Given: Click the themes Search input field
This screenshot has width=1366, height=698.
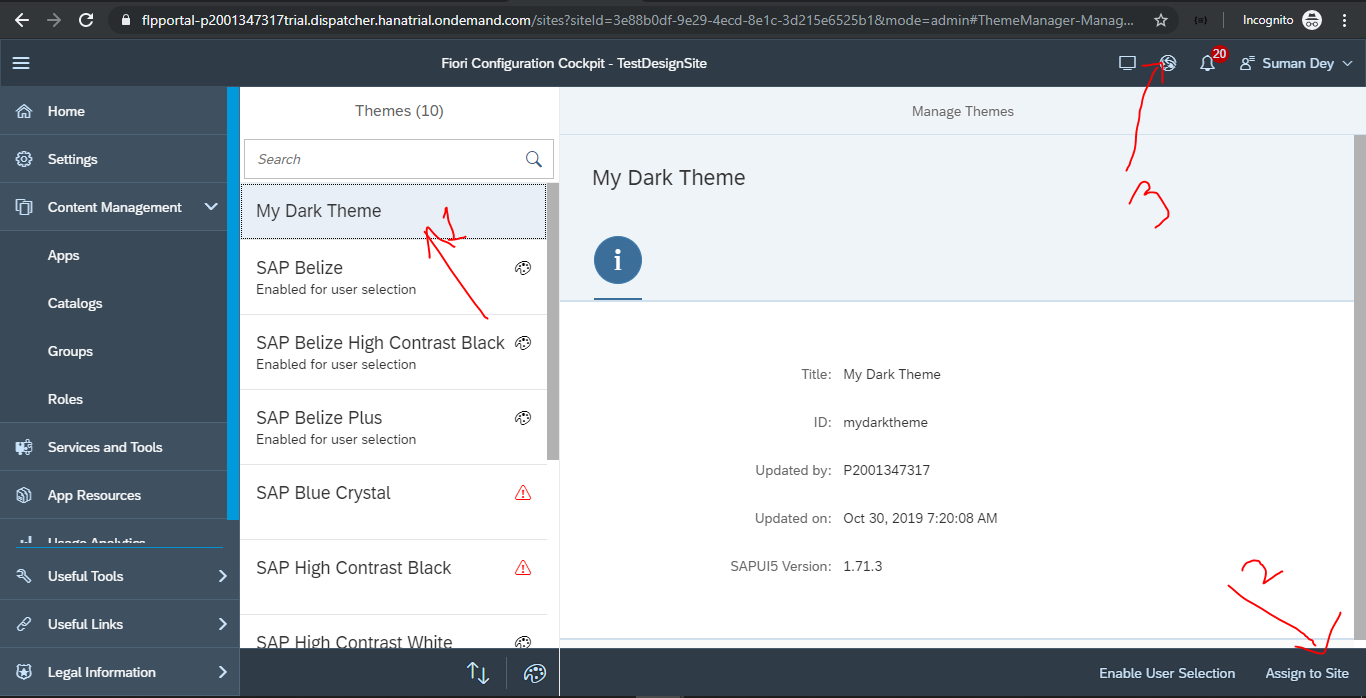Looking at the screenshot, I should pyautogui.click(x=385, y=159).
